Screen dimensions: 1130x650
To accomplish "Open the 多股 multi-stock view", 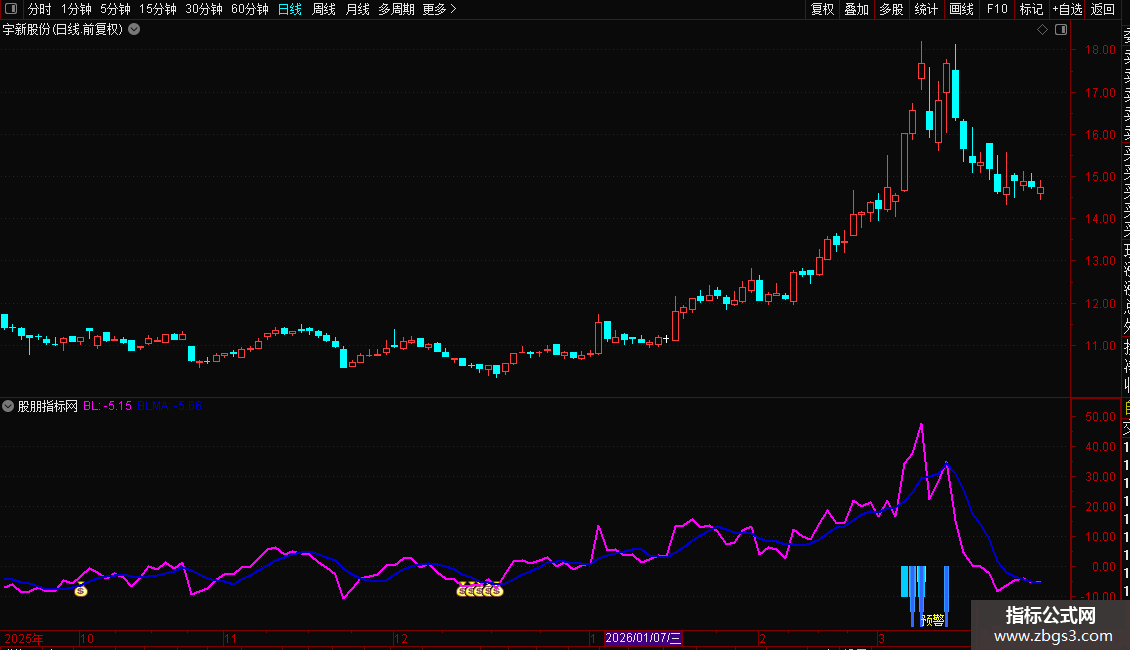I will click(891, 9).
